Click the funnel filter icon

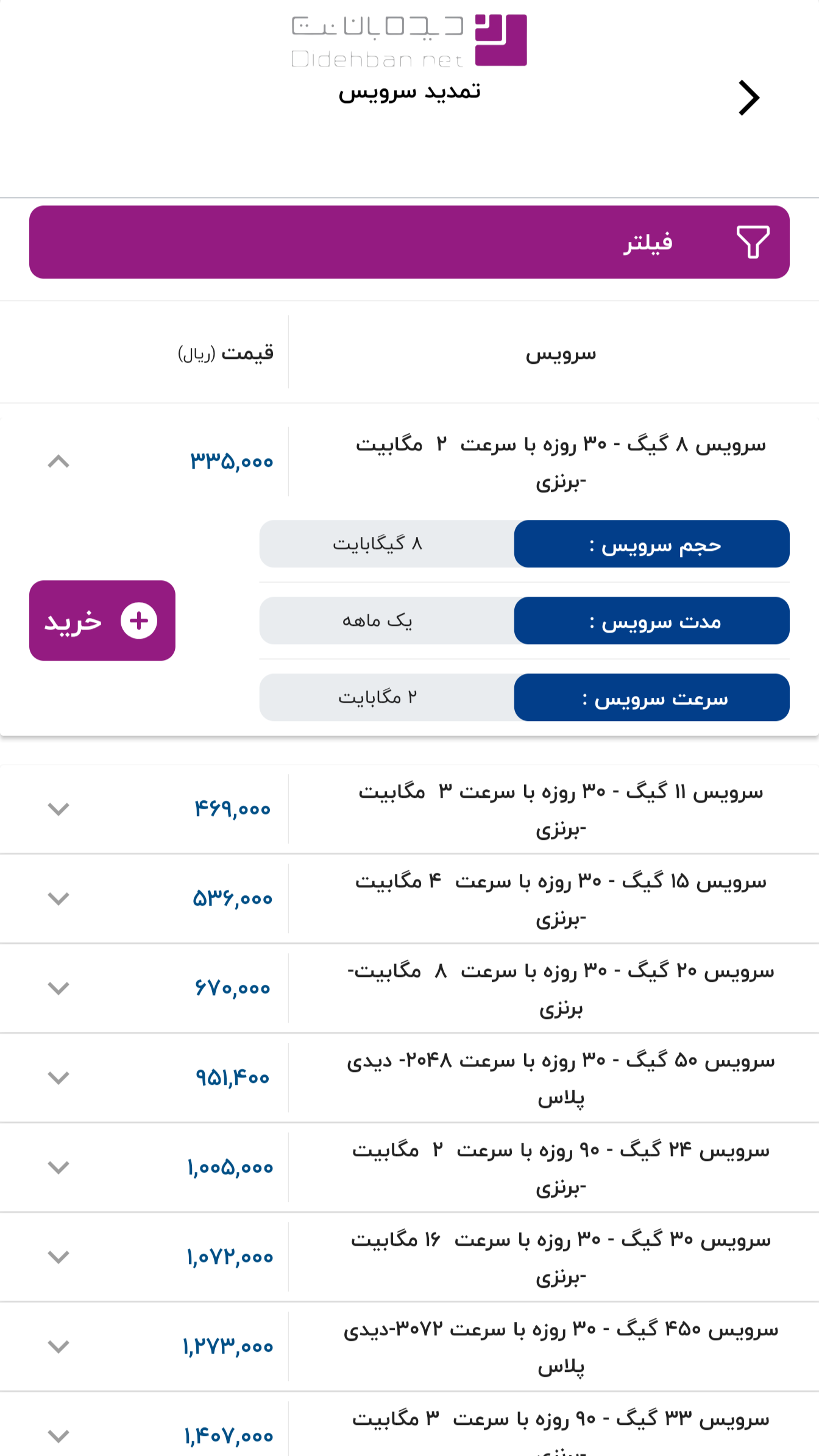pyautogui.click(x=753, y=242)
